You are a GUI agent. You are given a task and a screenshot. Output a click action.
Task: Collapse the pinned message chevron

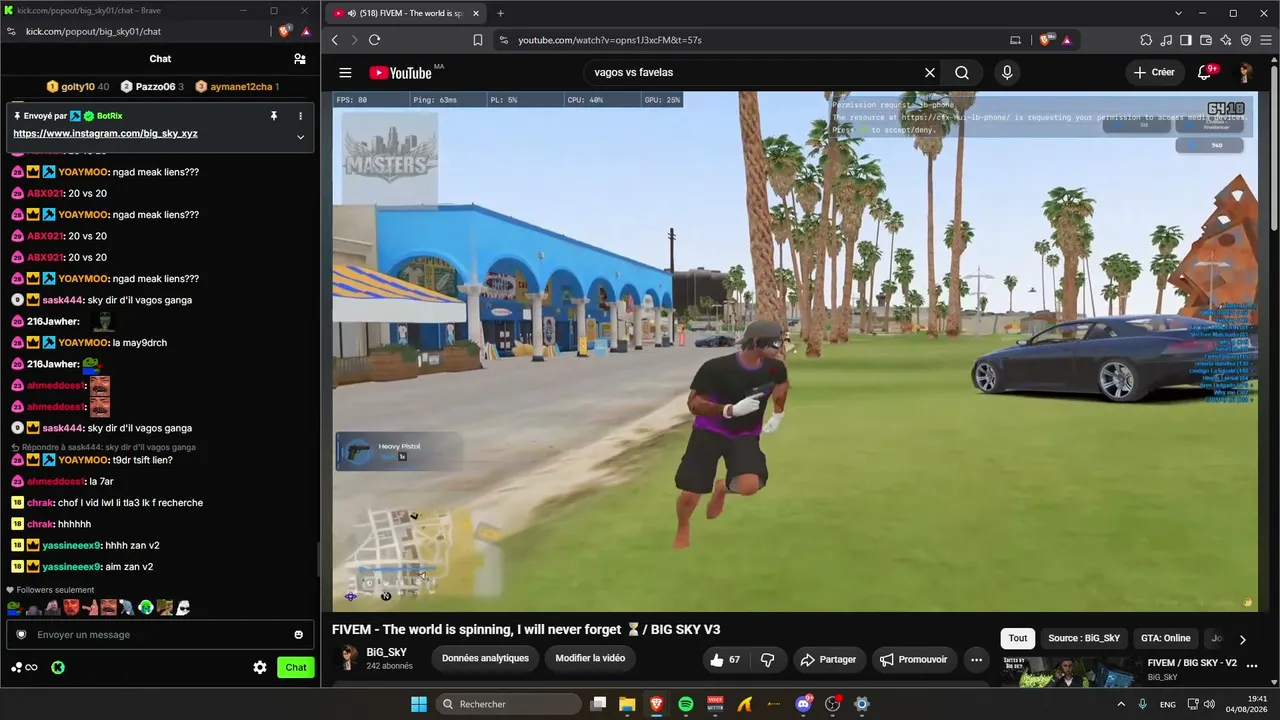[300, 137]
